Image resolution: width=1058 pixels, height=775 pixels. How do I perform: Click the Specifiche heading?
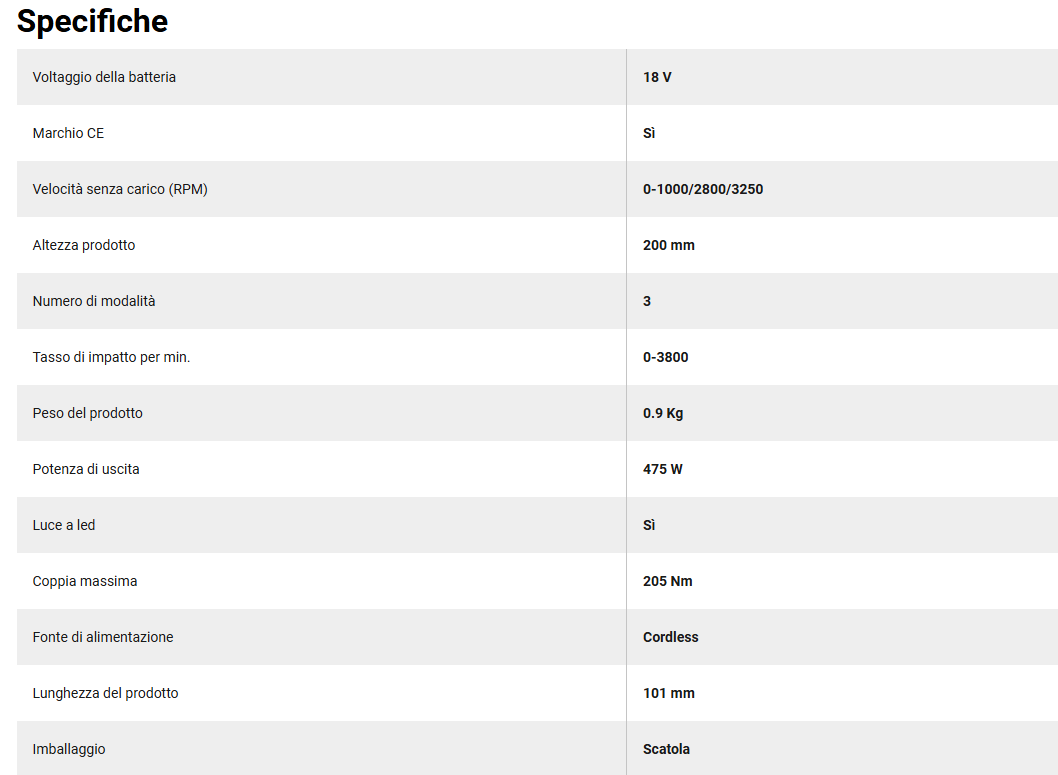click(92, 21)
